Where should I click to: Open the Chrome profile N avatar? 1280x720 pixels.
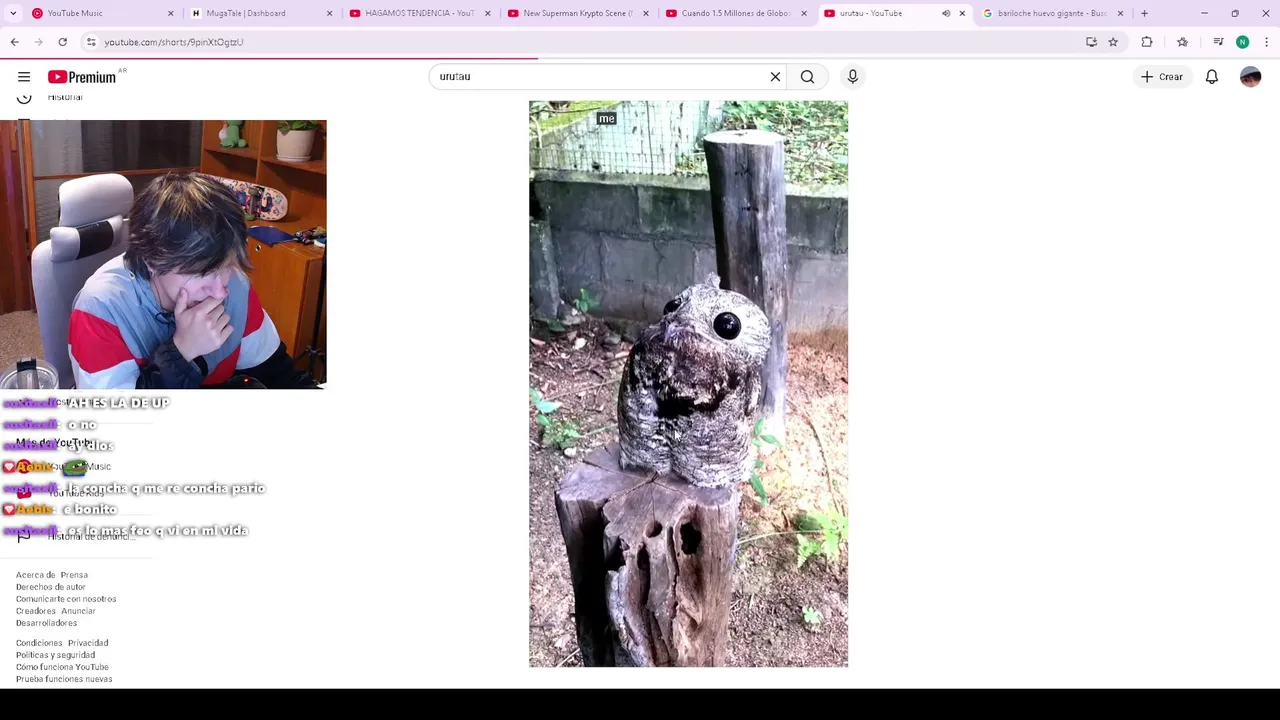[x=1242, y=42]
